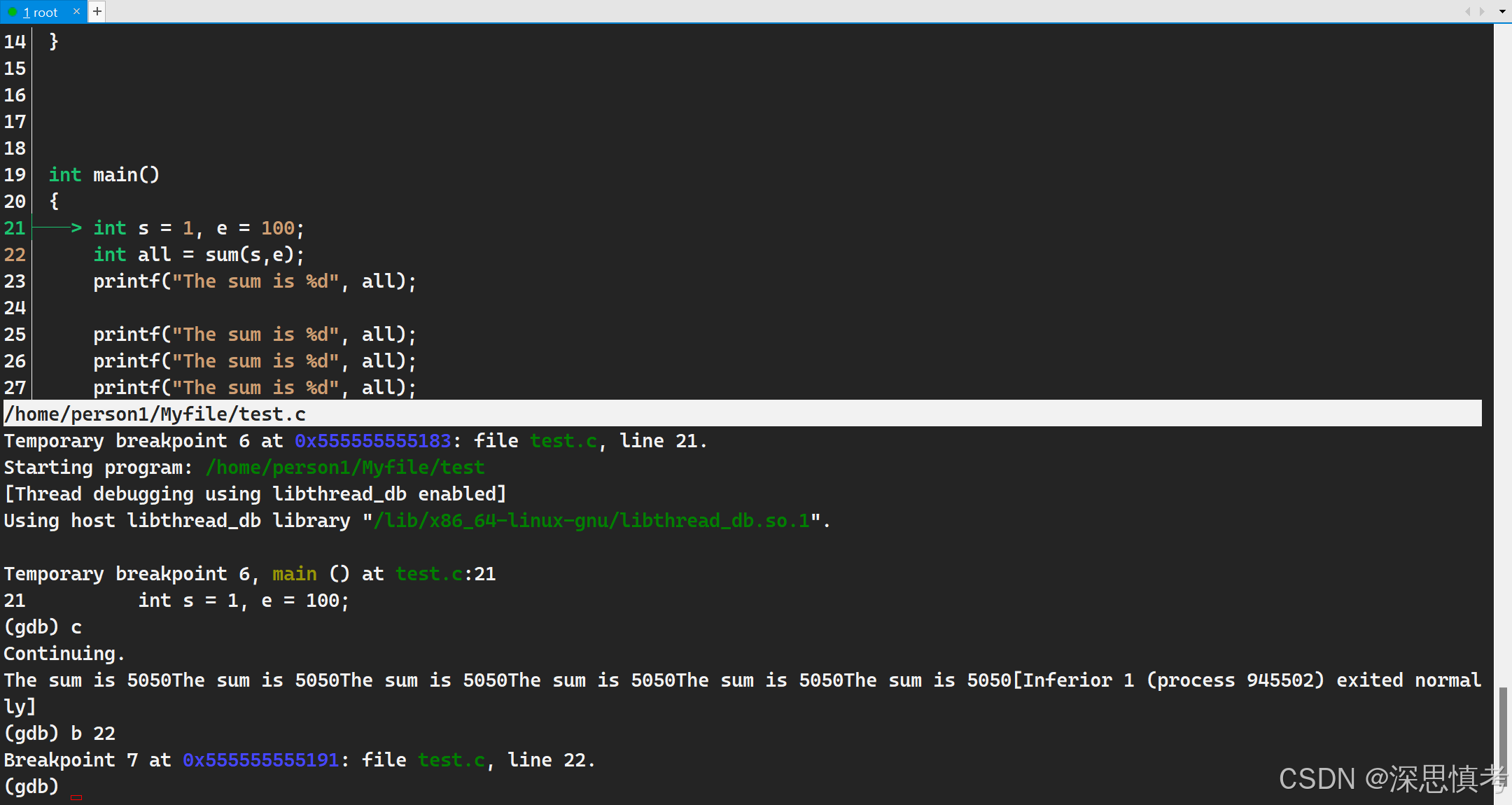Viewport: 1512px width, 805px height.
Task: Click the green connection status dot
Action: [x=12, y=12]
